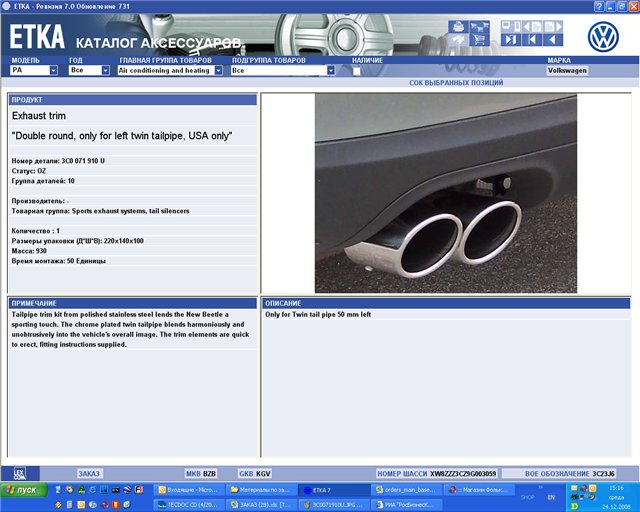Click the 'Время монтажа: 50 Единицы' line

coord(58,261)
